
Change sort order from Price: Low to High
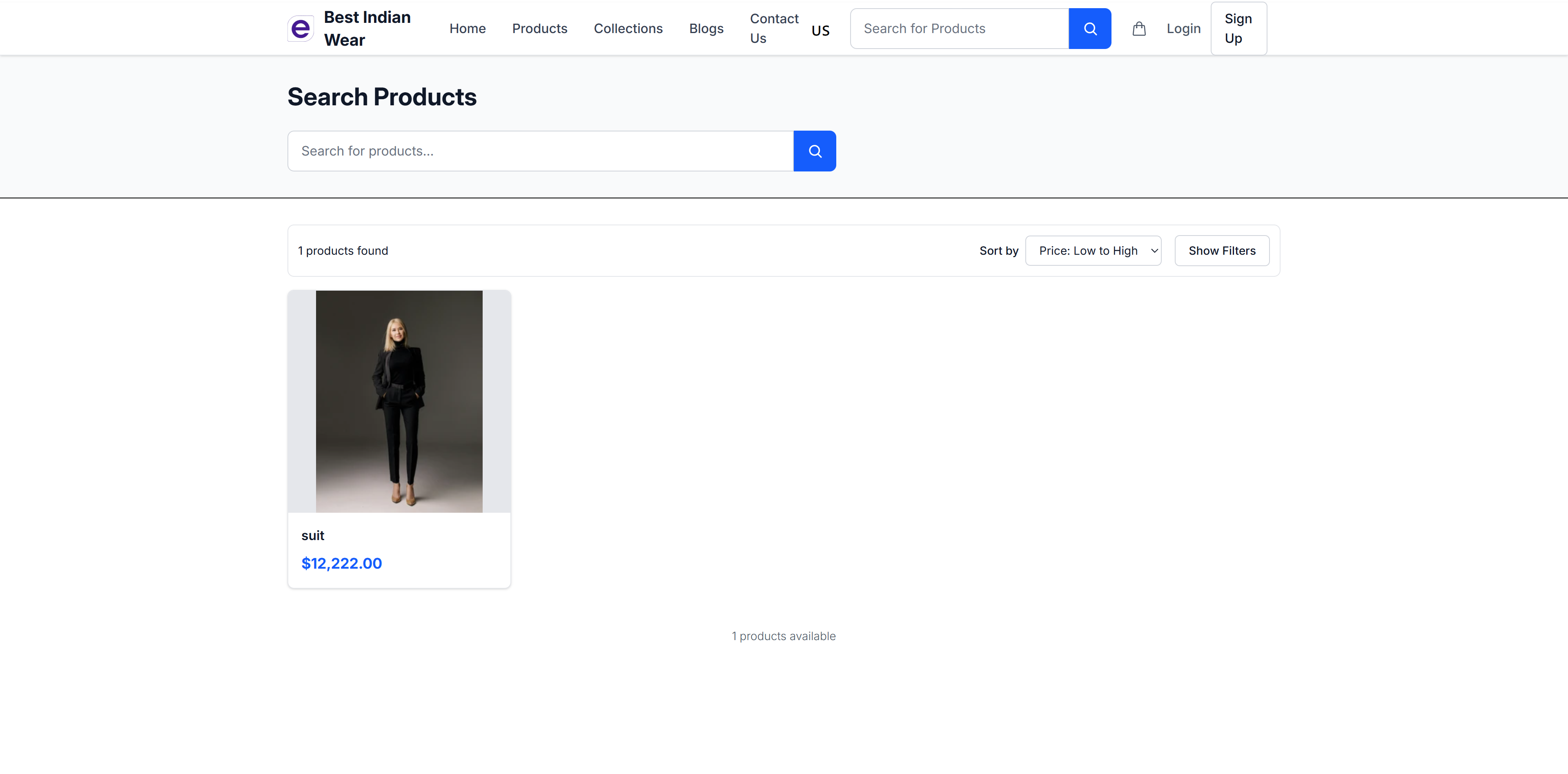pos(1093,250)
